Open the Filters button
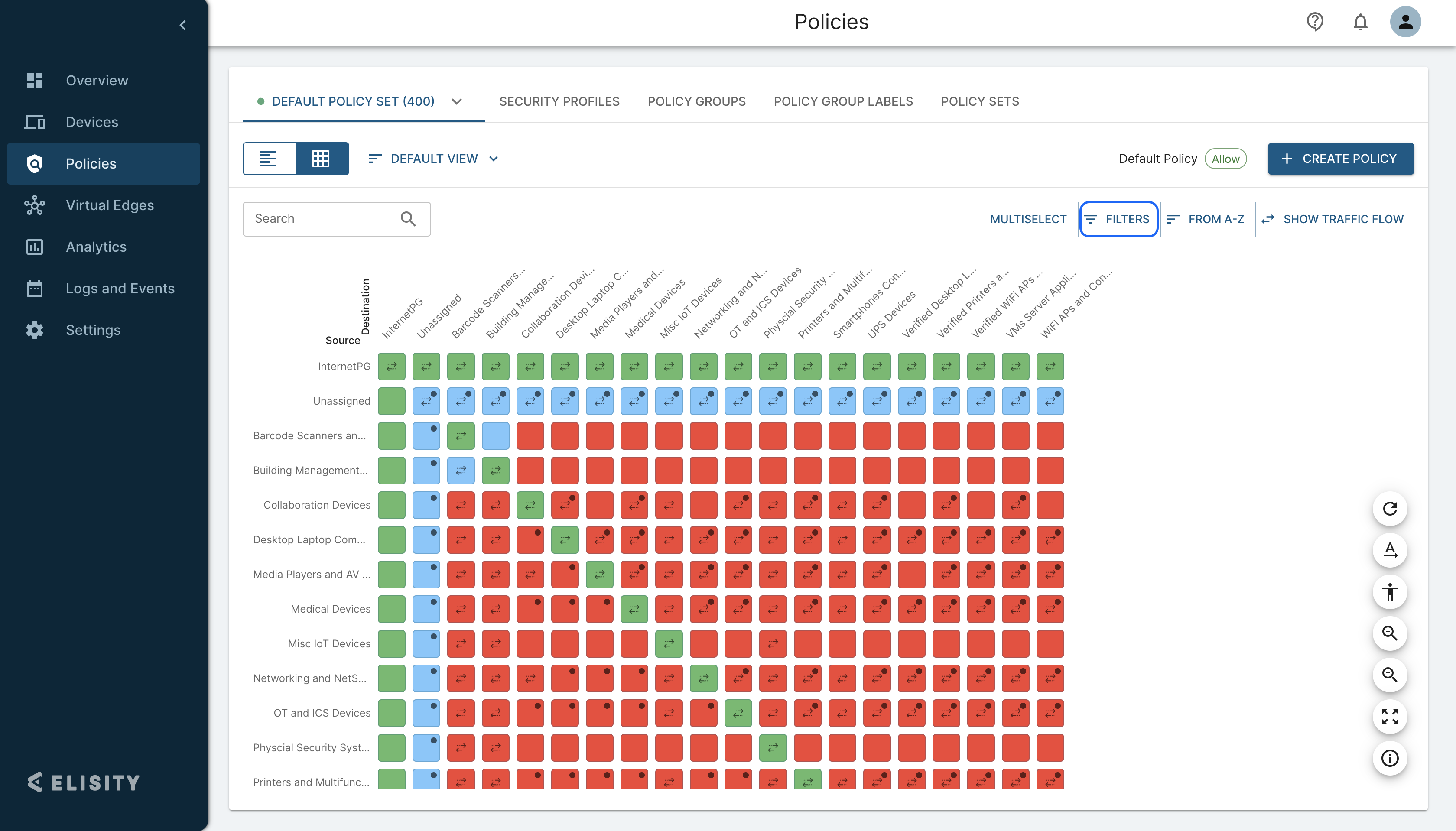This screenshot has width=1456, height=831. tap(1118, 219)
